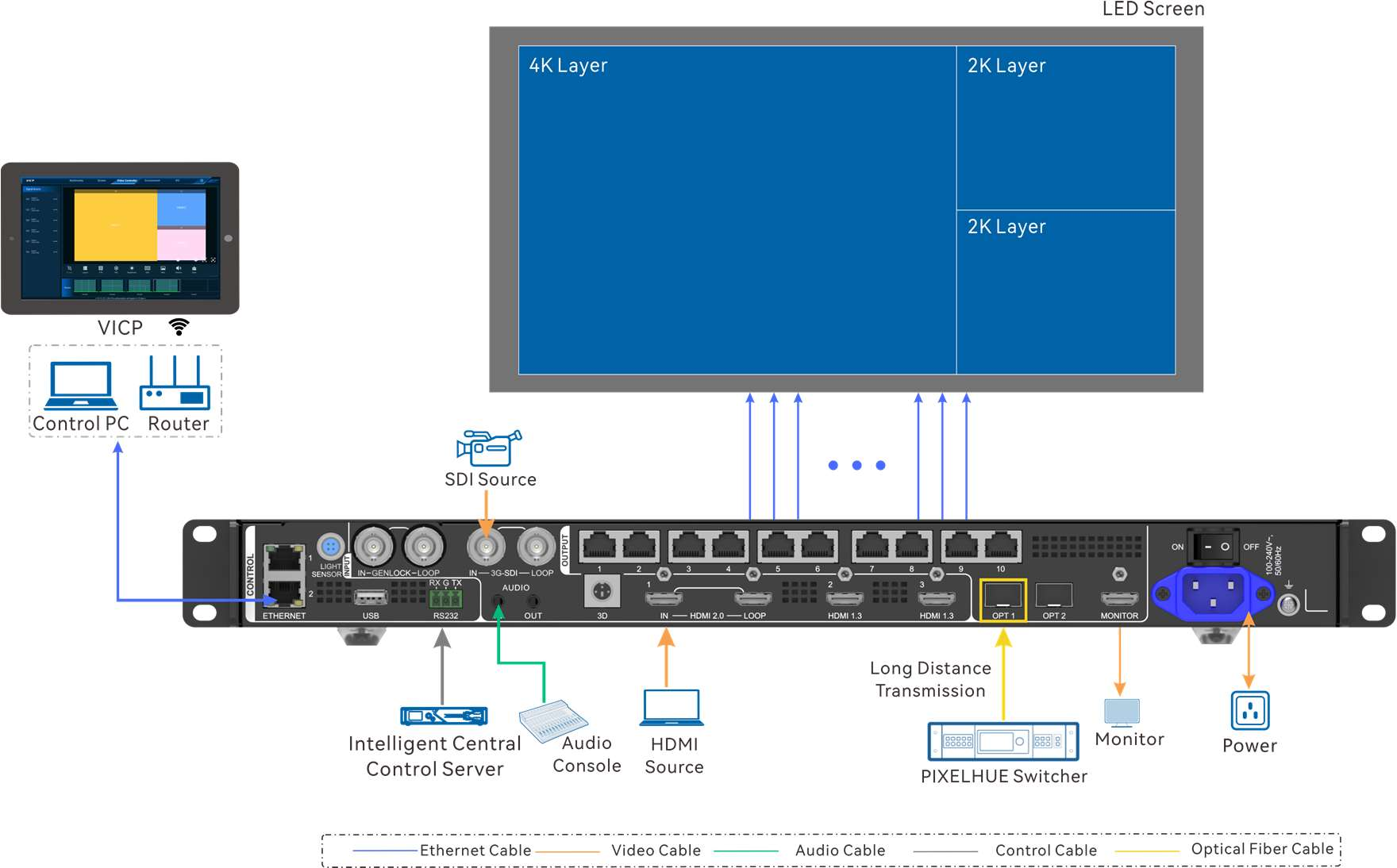Click the HDMI 2.0 LOOP port

tap(753, 598)
